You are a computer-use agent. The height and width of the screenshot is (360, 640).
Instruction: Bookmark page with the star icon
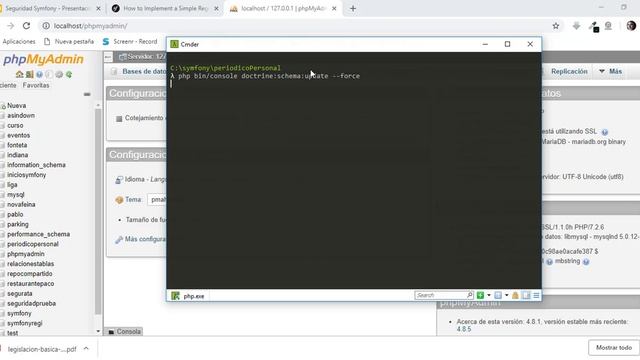(556, 26)
